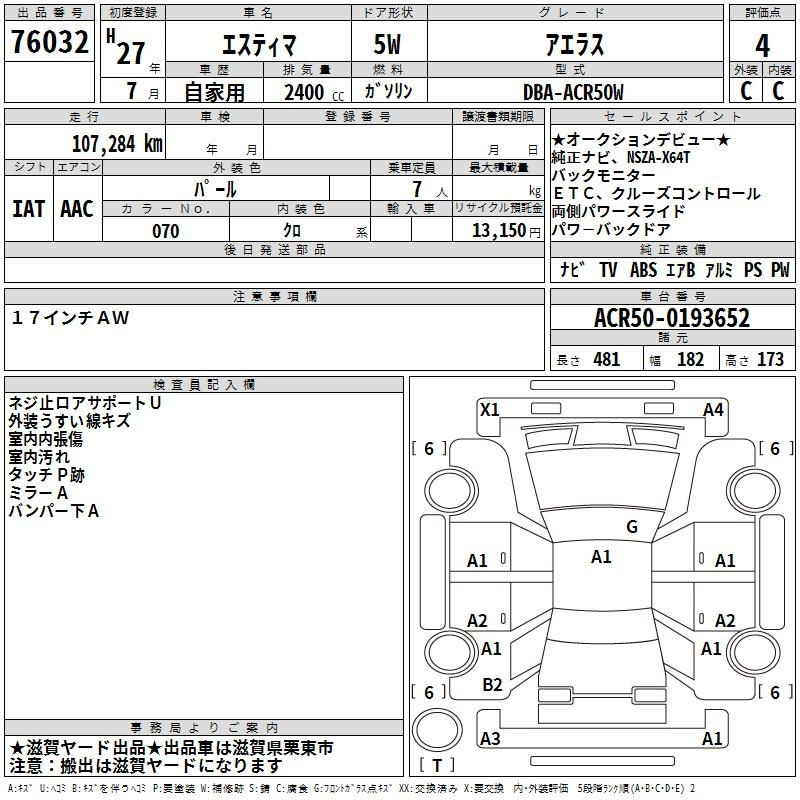Select the air conditioner value "AAC"

point(77,209)
